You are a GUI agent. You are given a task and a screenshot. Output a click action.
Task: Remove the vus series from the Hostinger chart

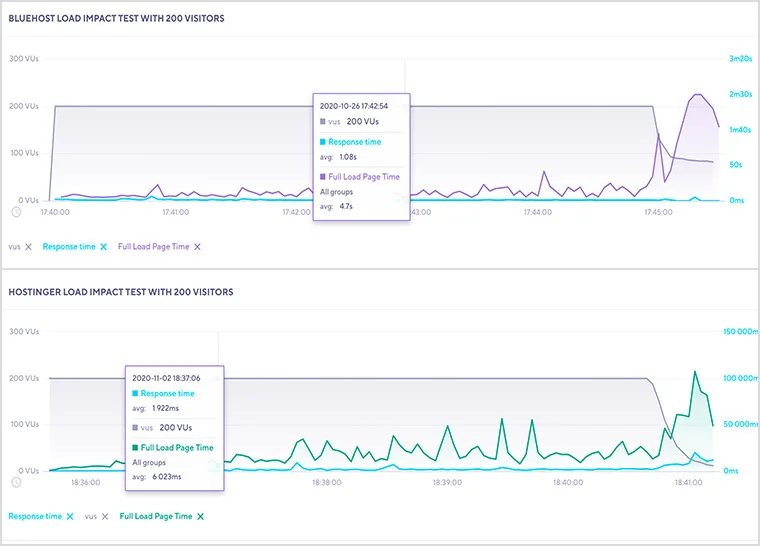click(105, 516)
